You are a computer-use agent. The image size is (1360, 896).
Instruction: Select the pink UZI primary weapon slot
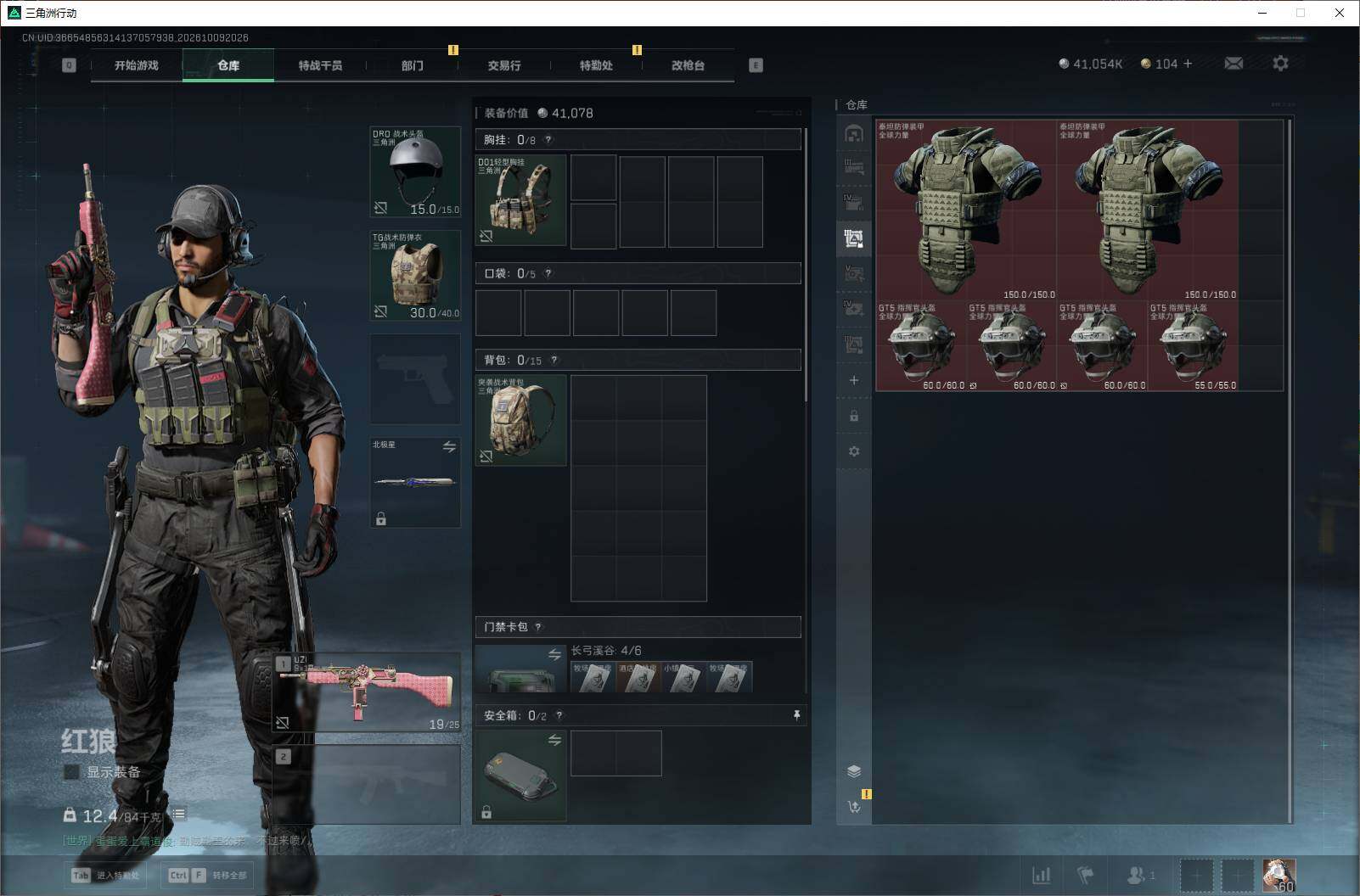367,692
